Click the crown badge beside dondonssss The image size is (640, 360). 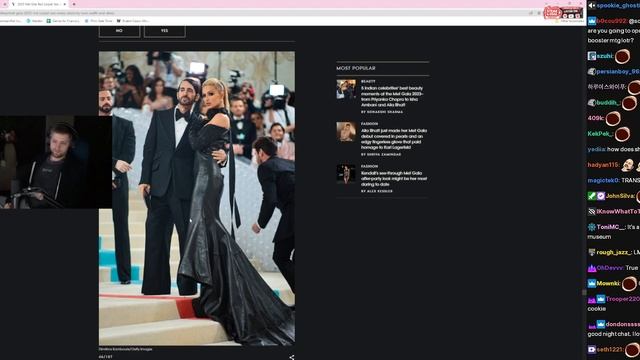pos(601,324)
